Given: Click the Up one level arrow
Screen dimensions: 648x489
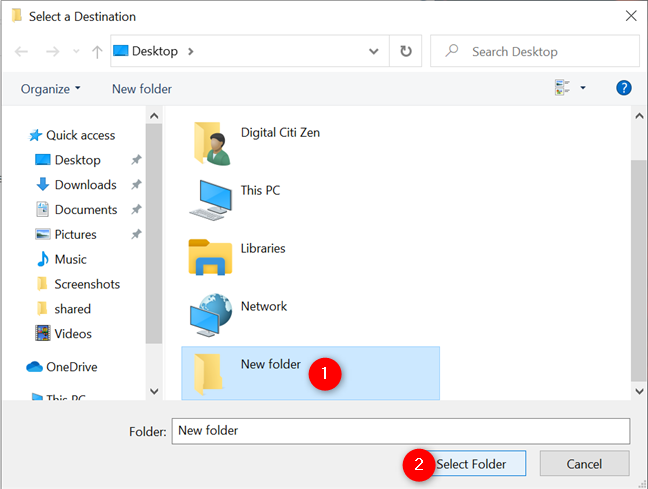Looking at the screenshot, I should (97, 51).
